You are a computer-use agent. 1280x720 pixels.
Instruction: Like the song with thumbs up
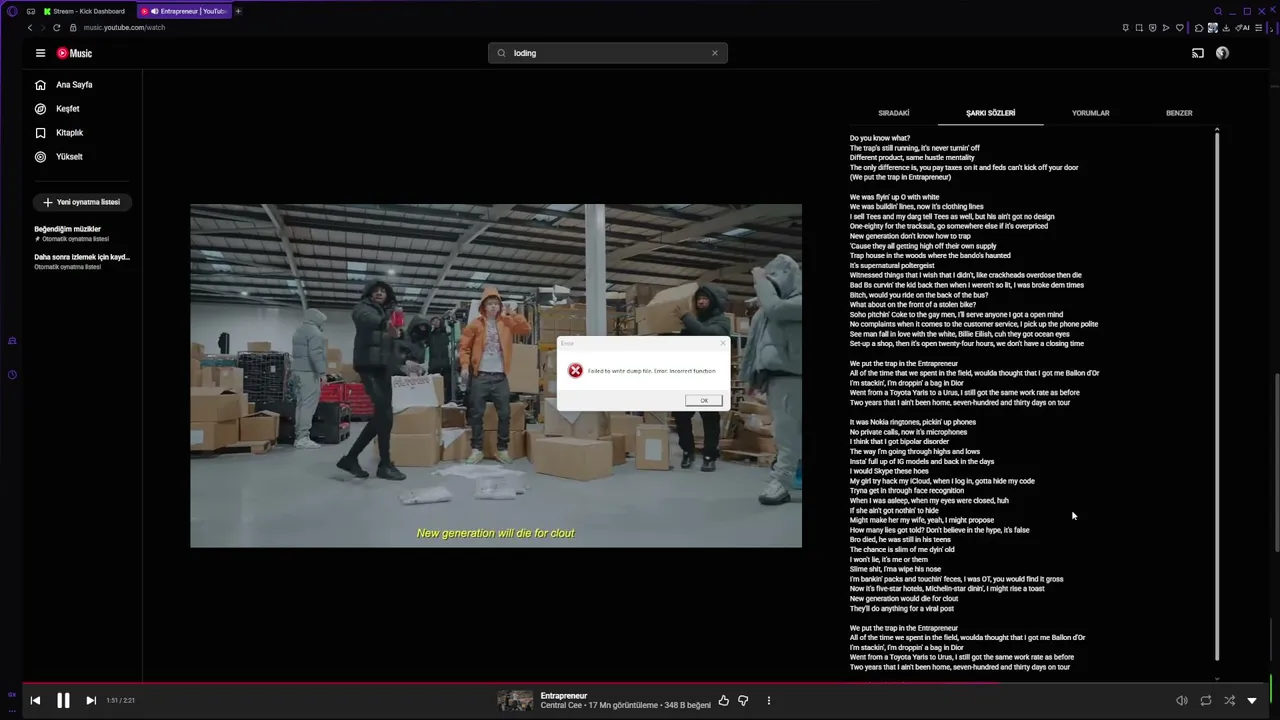coord(724,701)
